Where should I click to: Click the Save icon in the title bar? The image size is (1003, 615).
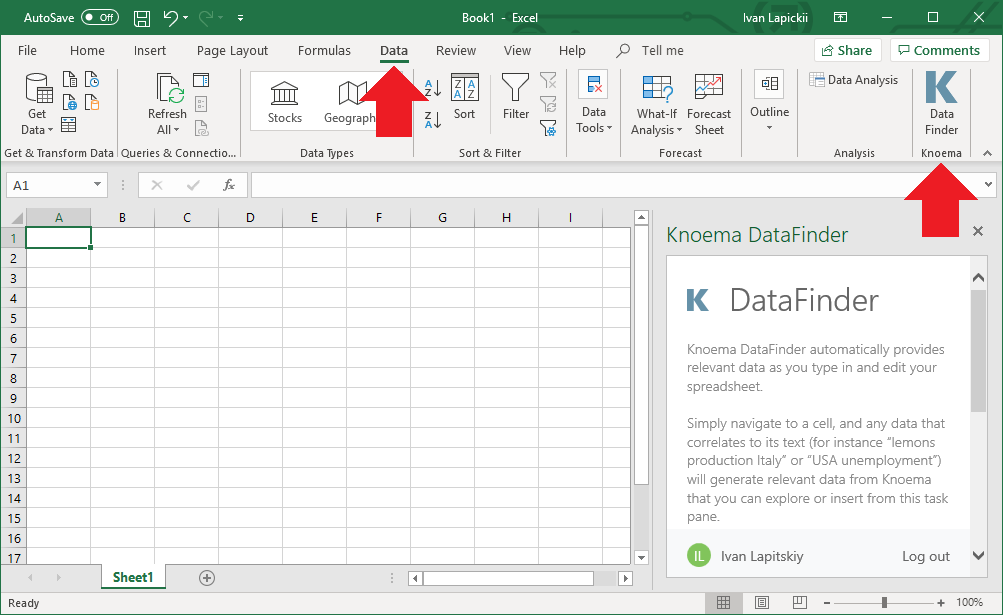141,18
